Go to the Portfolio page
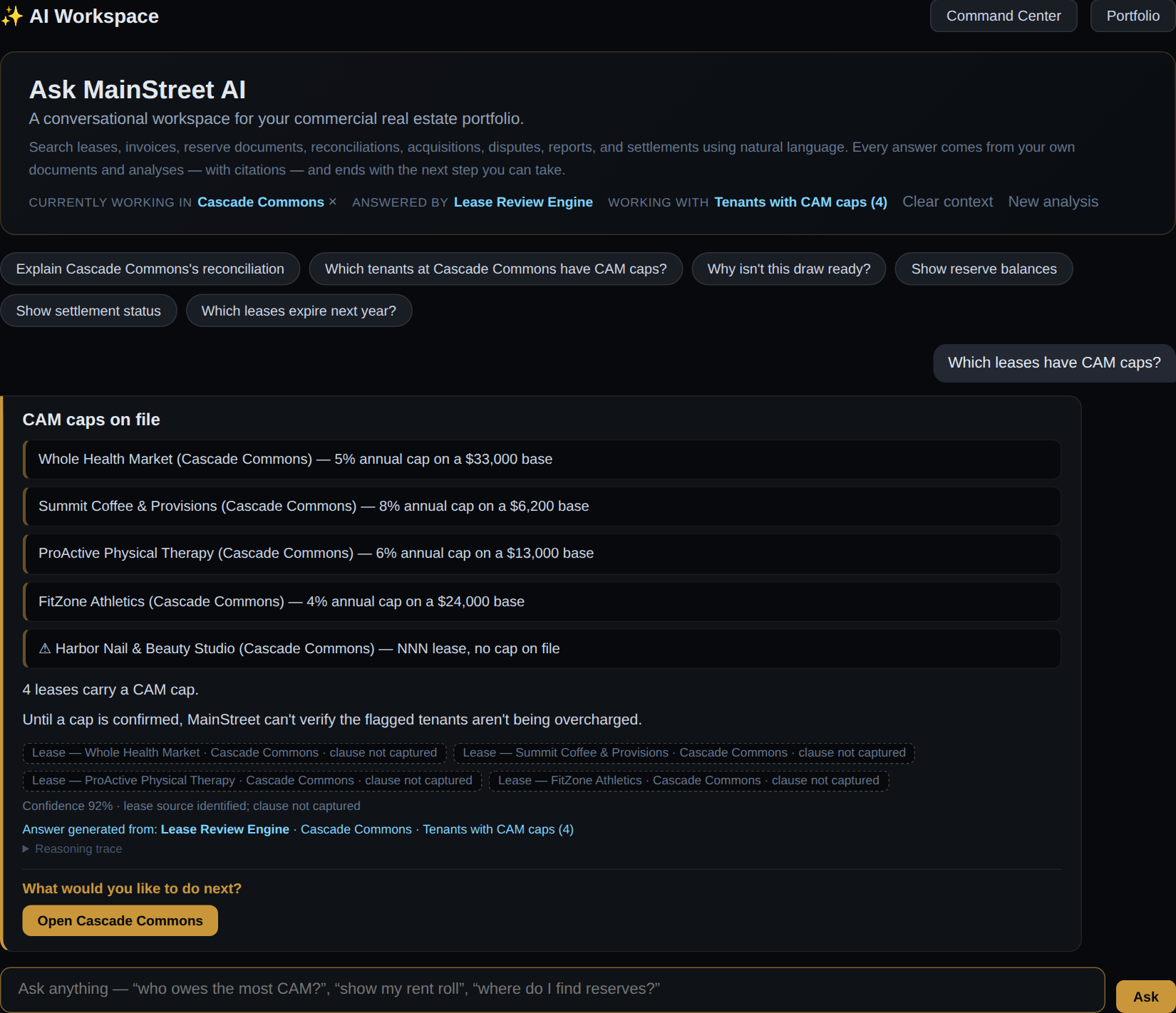The height and width of the screenshot is (1013, 1176). tap(1133, 16)
